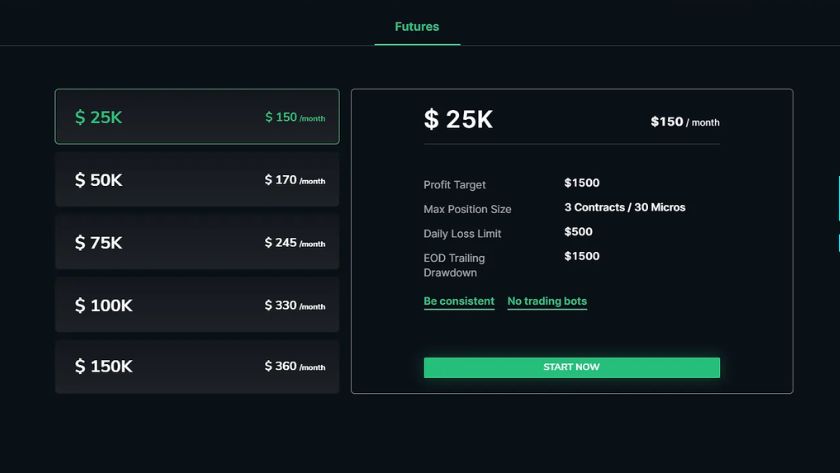Image resolution: width=840 pixels, height=473 pixels.
Task: Click the 3 Contracts / 30 Micros value
Action: point(624,208)
